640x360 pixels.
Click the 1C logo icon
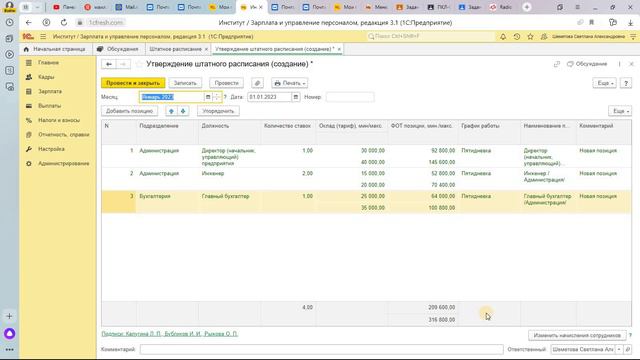click(28, 36)
